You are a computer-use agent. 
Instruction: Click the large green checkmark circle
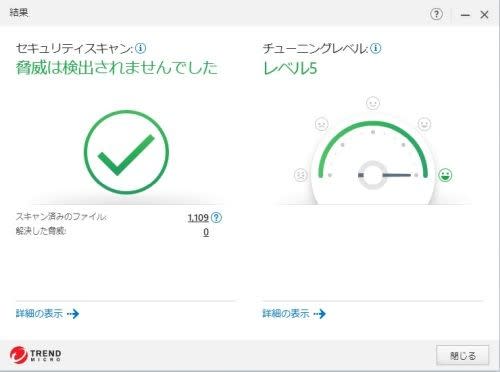click(x=126, y=152)
